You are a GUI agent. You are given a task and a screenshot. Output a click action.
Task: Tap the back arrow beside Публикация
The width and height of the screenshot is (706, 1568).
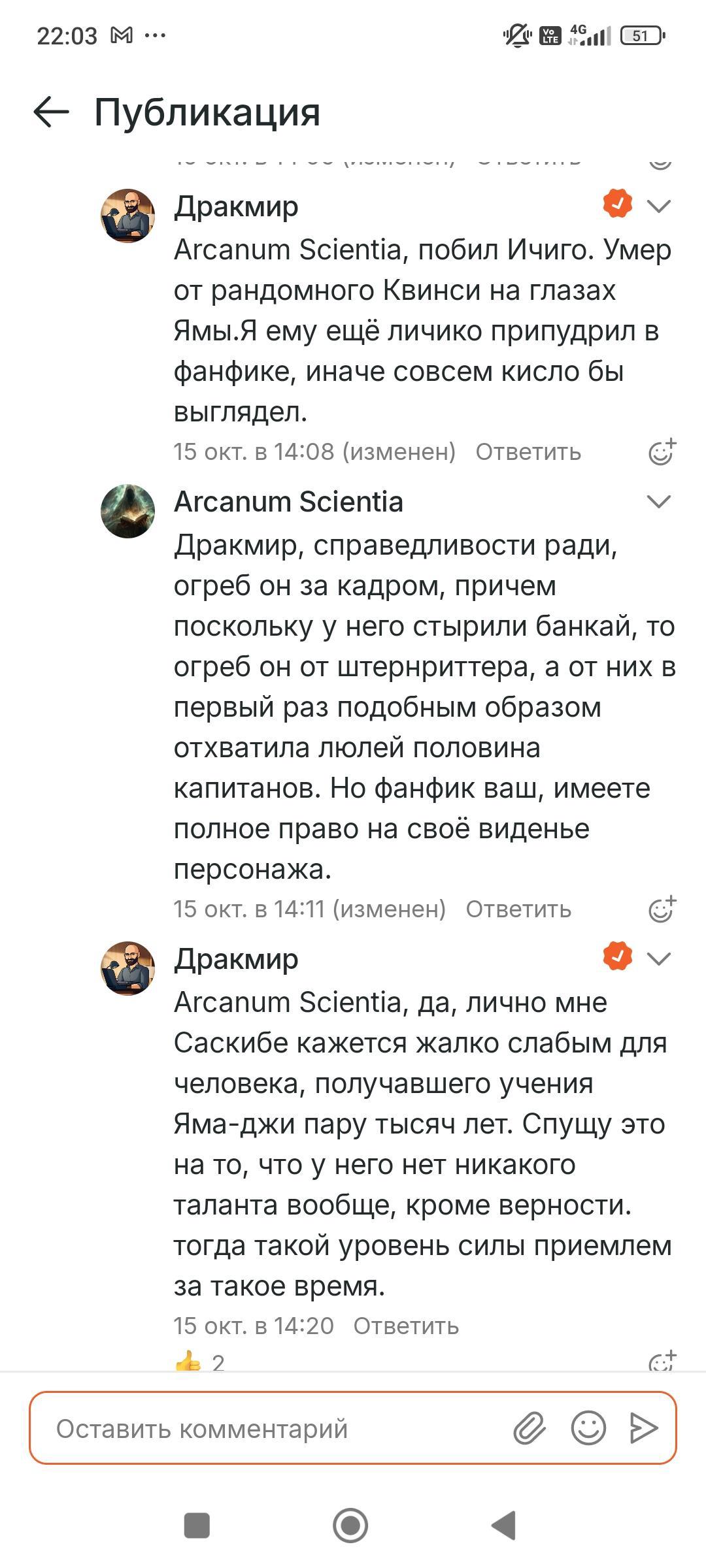tap(51, 112)
